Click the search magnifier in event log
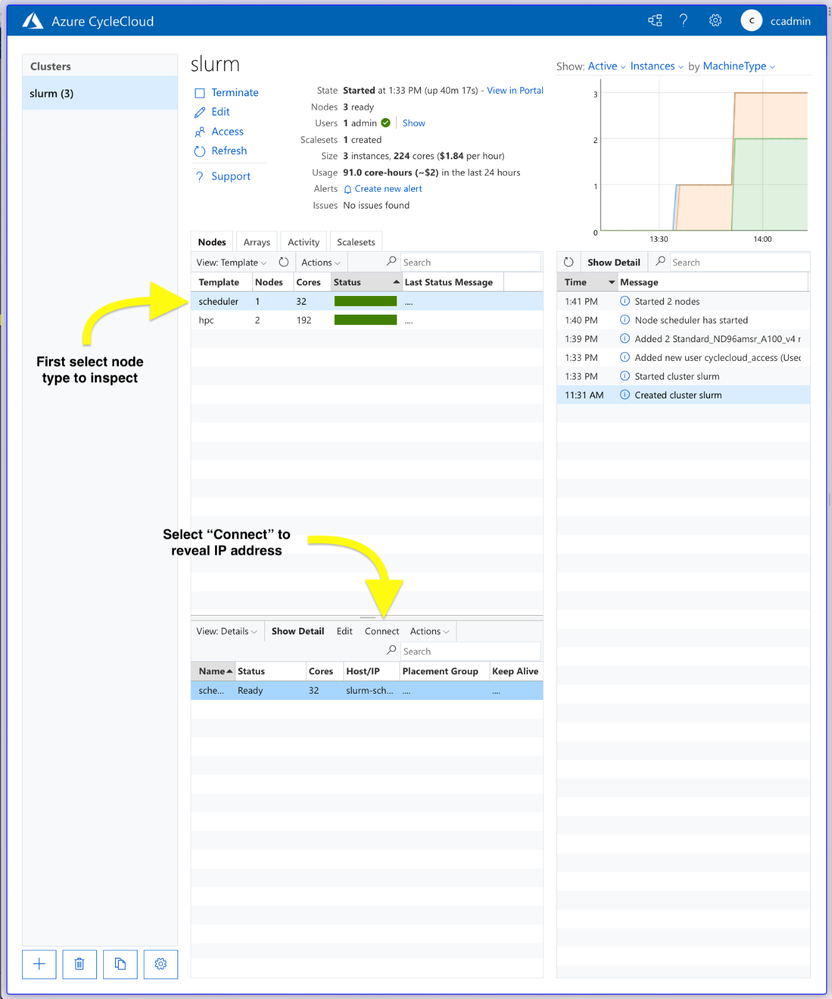Image resolution: width=832 pixels, height=999 pixels. coord(661,261)
